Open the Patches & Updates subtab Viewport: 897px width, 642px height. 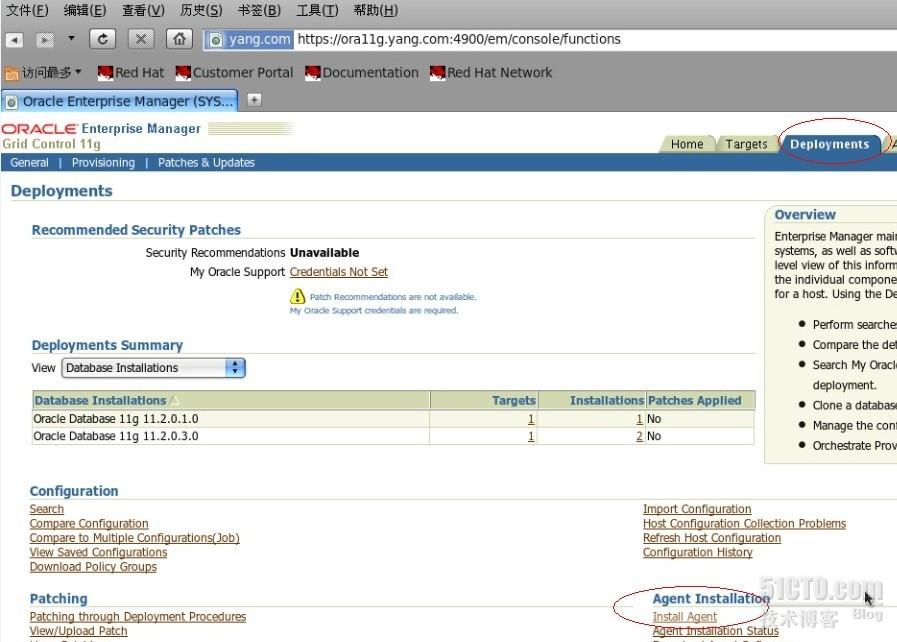tap(207, 163)
